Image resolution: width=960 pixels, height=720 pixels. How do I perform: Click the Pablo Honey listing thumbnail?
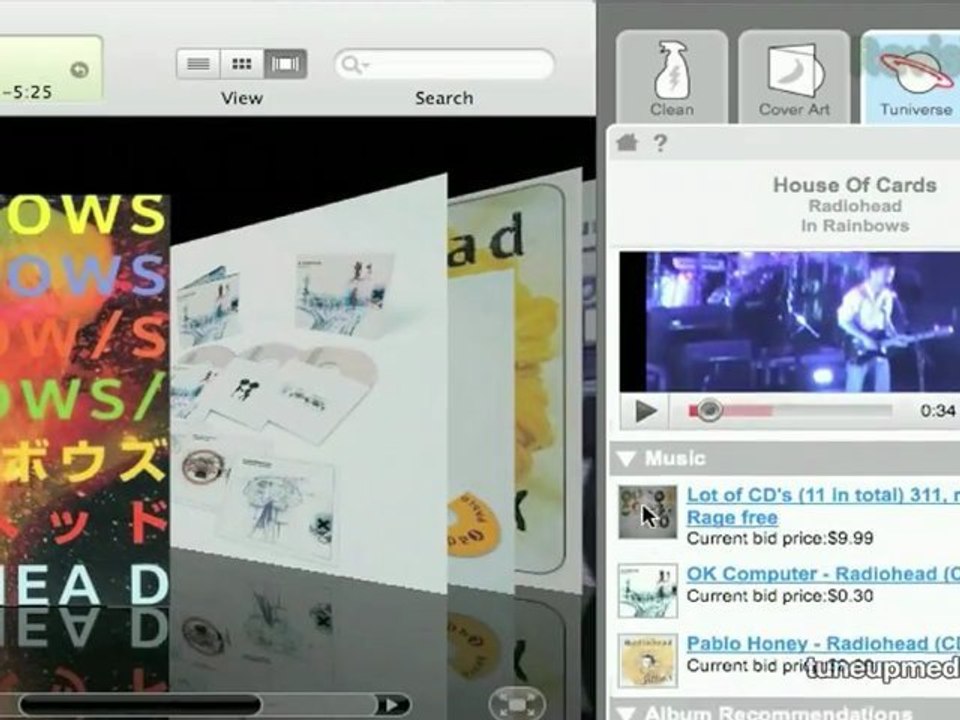[x=648, y=661]
